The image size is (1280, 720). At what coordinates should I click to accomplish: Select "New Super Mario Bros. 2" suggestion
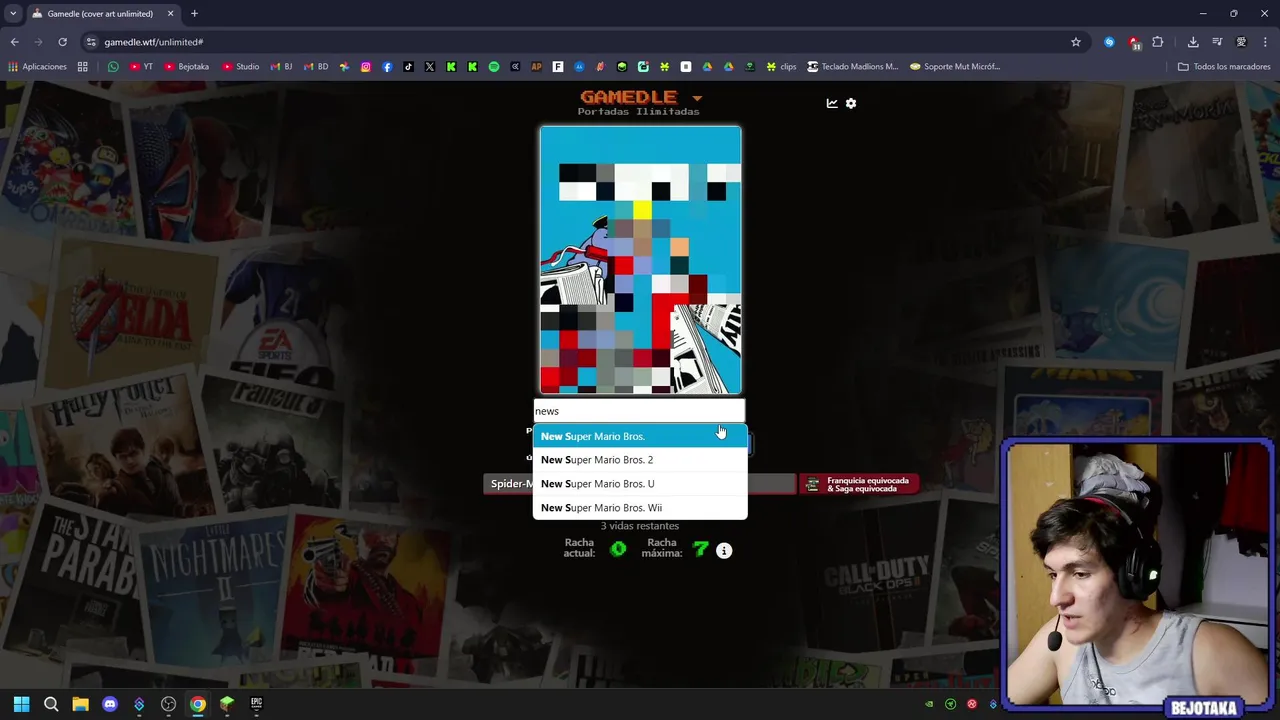click(640, 460)
